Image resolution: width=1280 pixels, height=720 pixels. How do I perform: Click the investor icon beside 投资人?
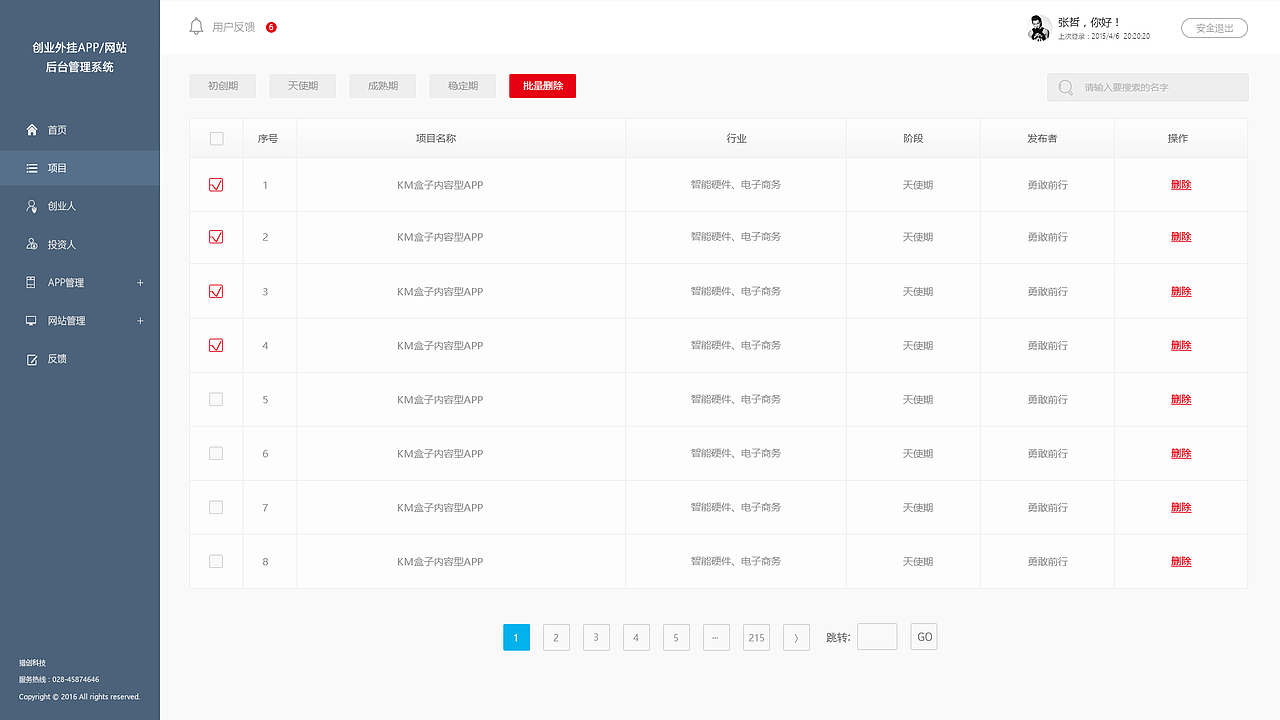tap(32, 244)
